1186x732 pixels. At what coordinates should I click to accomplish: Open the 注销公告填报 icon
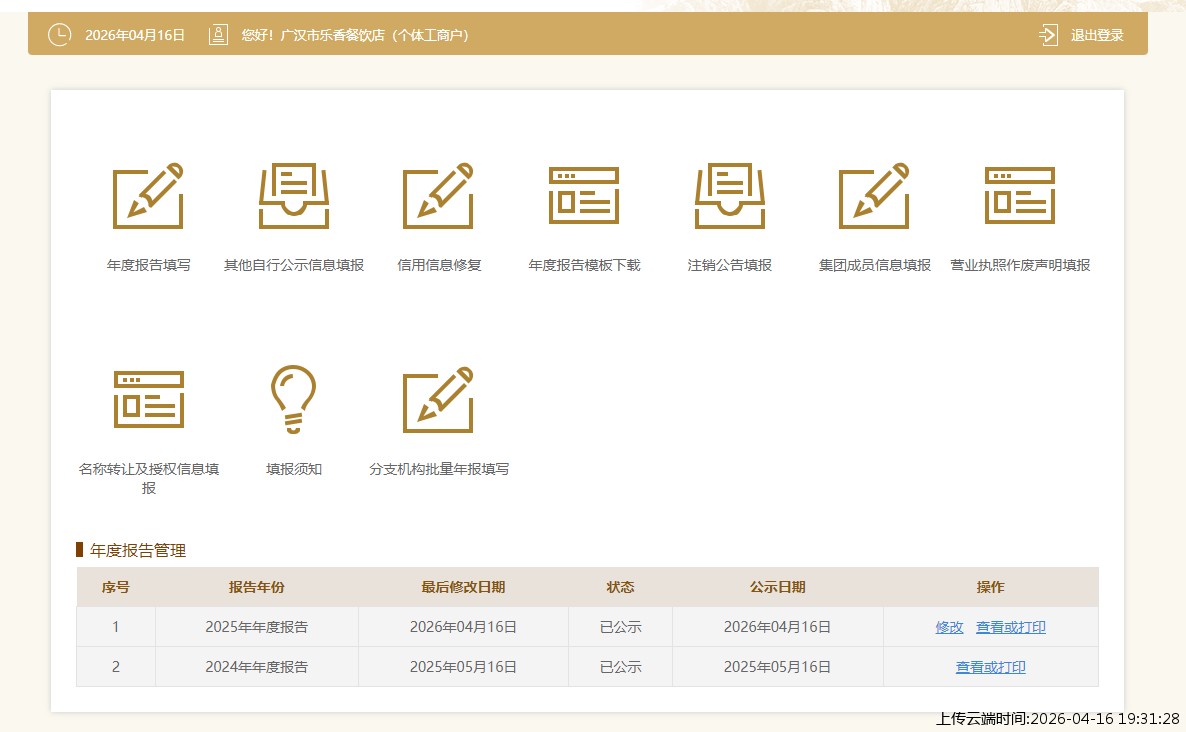coord(730,196)
